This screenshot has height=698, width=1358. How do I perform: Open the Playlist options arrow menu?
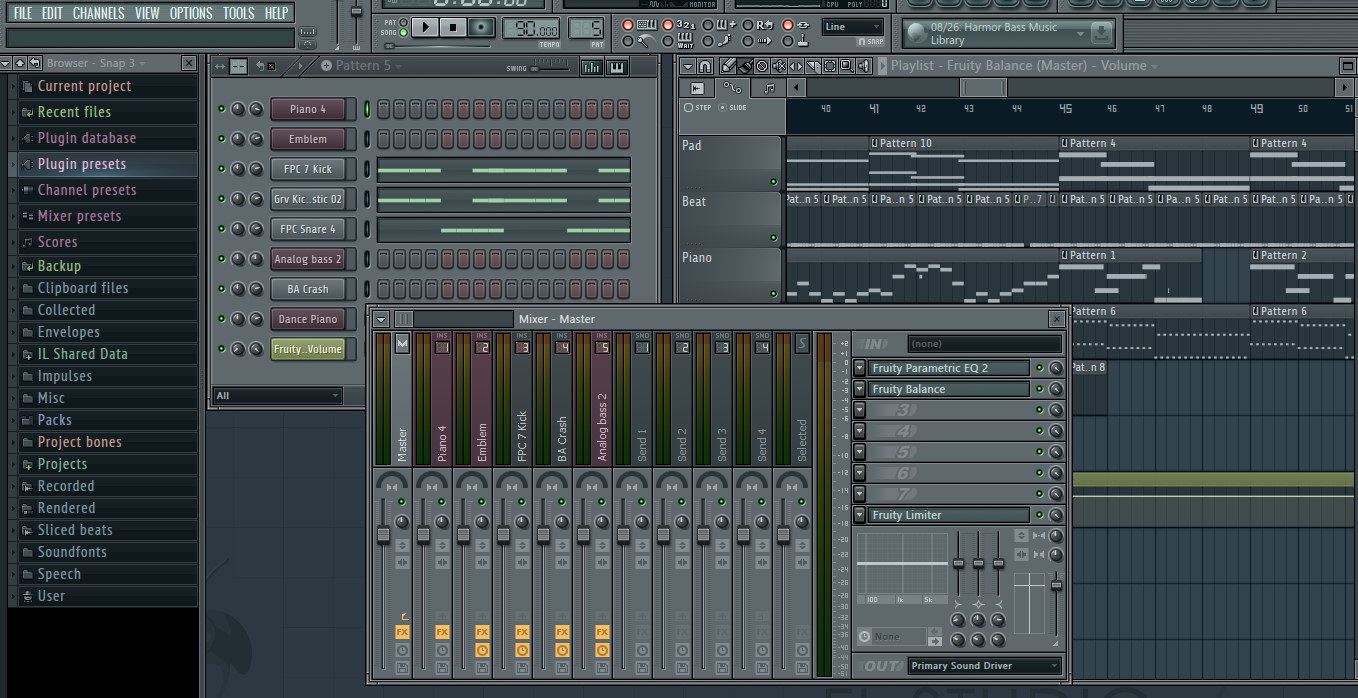coord(688,66)
